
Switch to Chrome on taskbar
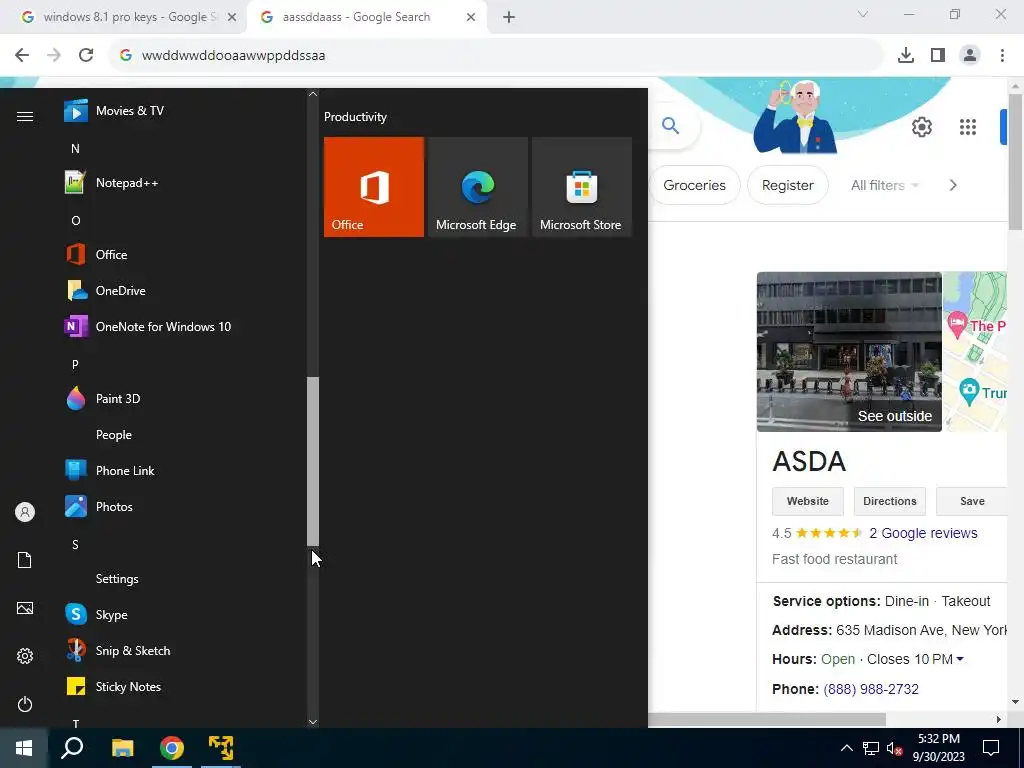pos(172,748)
